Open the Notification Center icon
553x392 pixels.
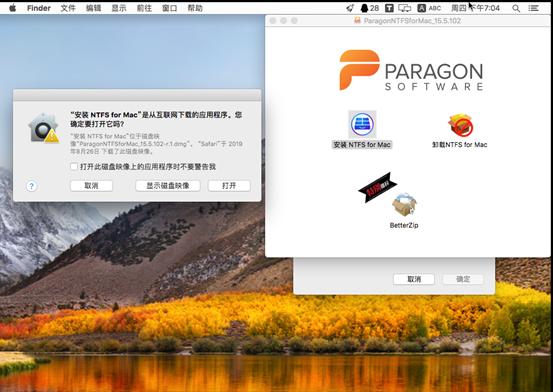tap(533, 8)
